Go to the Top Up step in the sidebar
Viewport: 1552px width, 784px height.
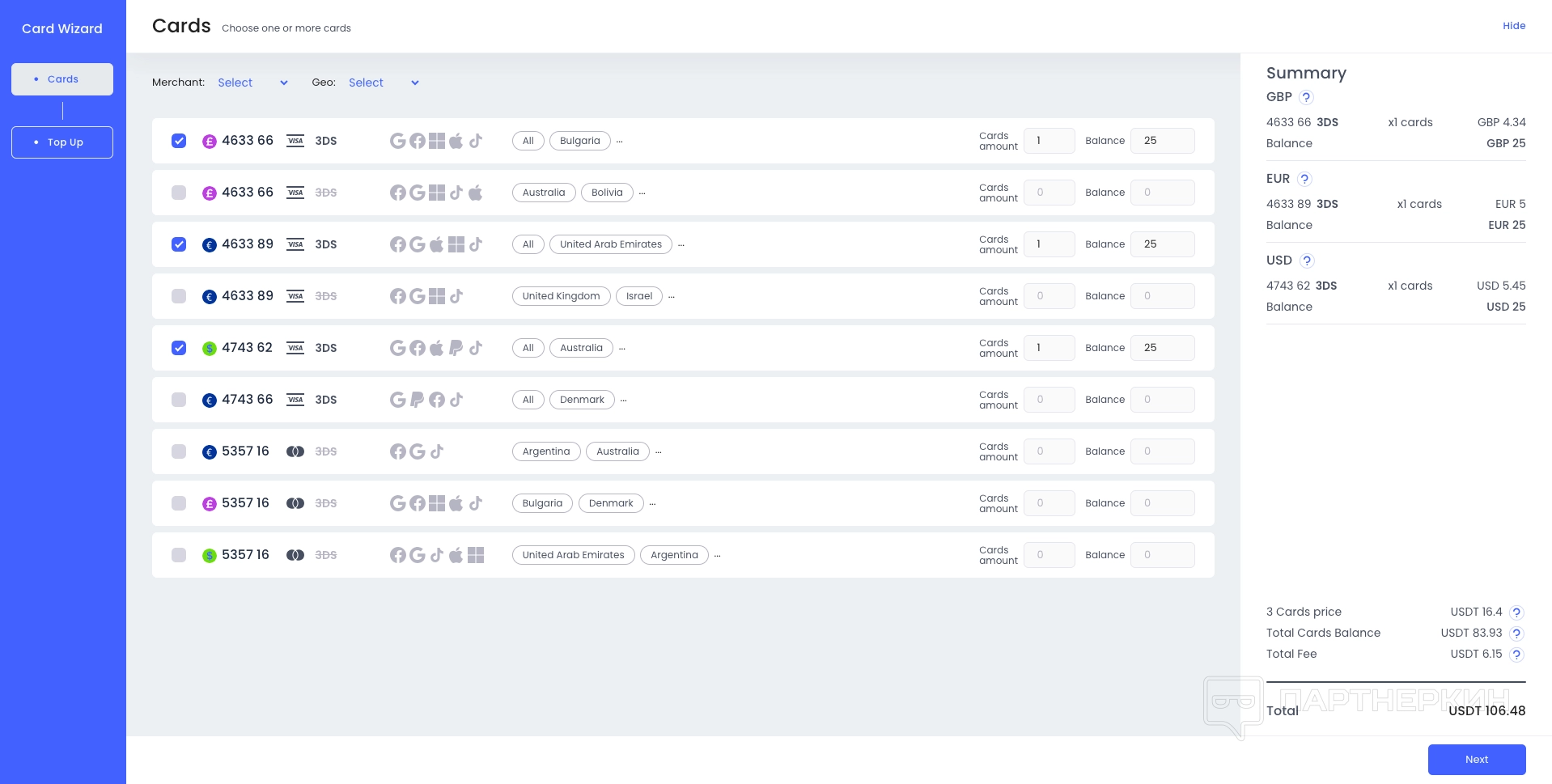[62, 142]
